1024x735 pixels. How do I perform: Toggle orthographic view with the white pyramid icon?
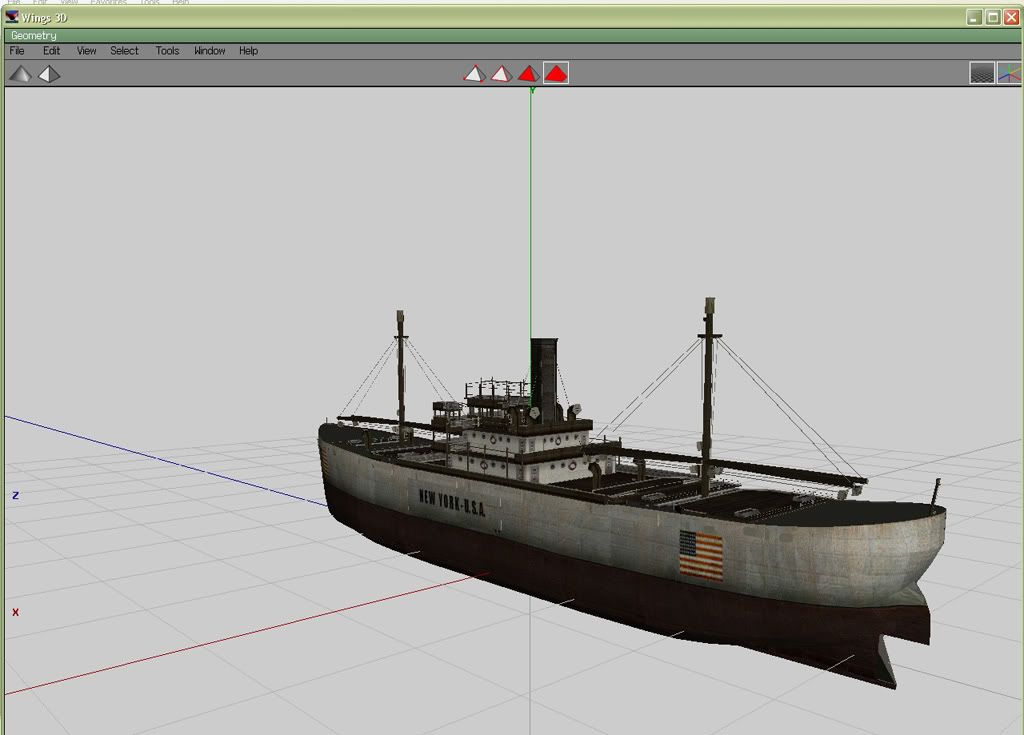[49, 74]
